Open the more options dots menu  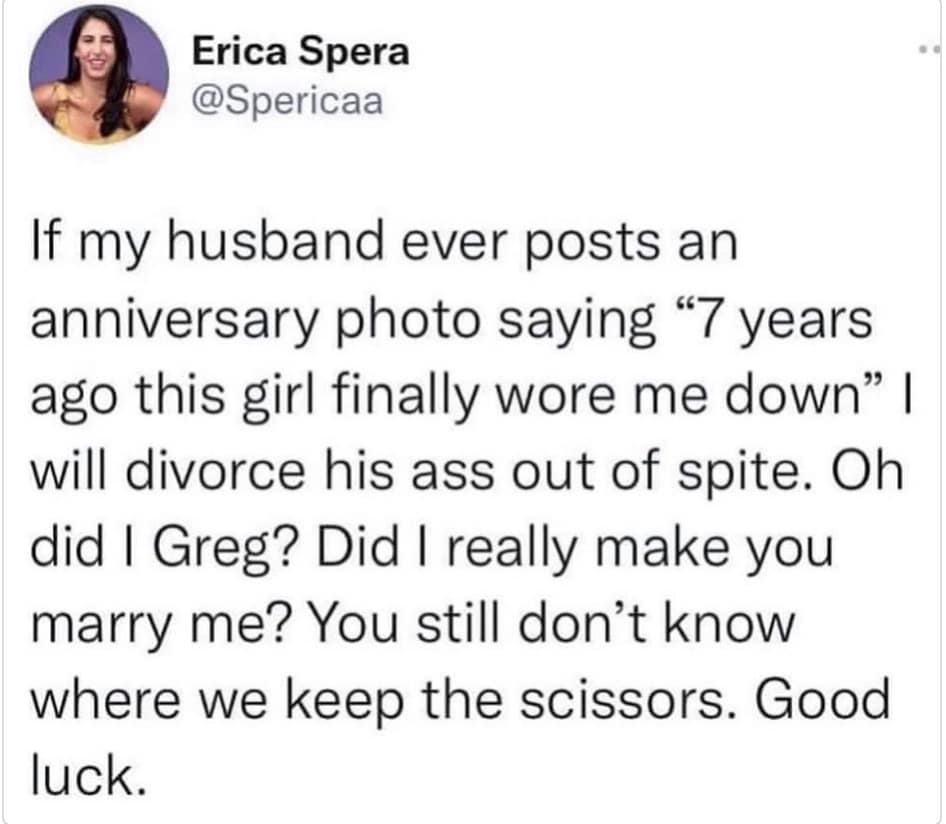point(927,49)
